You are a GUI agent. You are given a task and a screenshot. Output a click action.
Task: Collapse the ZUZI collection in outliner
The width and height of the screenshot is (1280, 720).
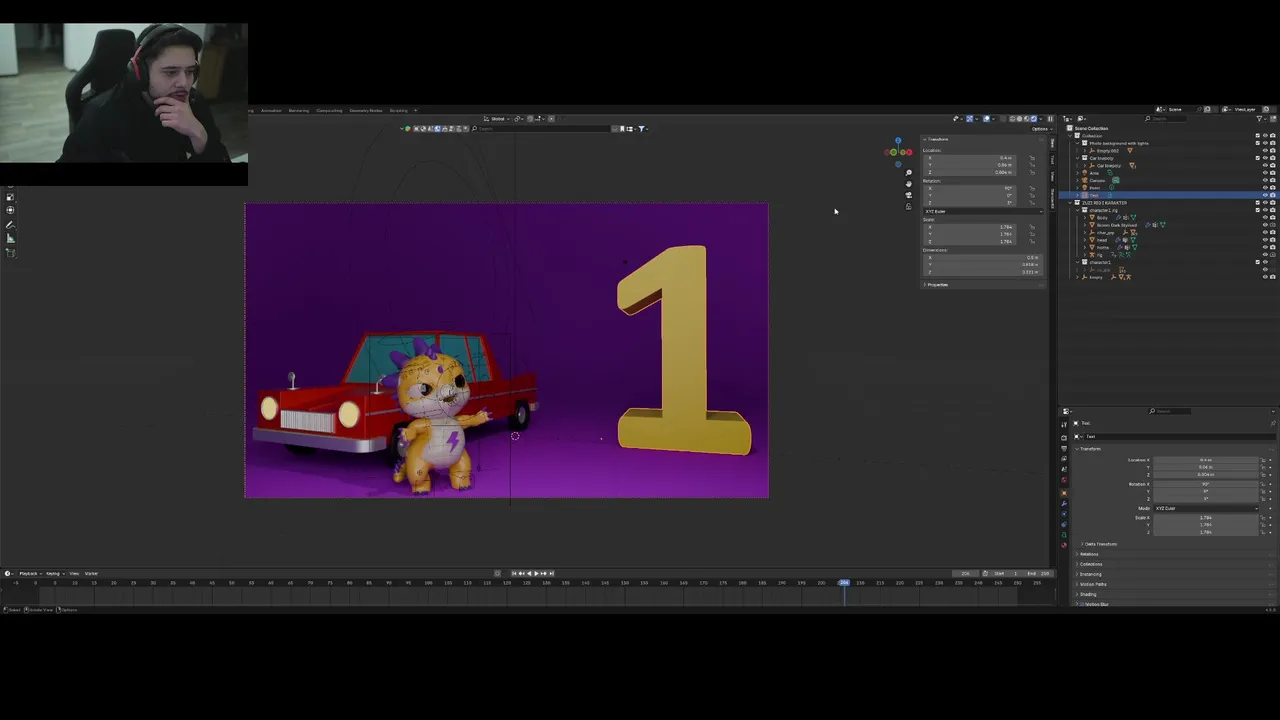pyautogui.click(x=1070, y=202)
